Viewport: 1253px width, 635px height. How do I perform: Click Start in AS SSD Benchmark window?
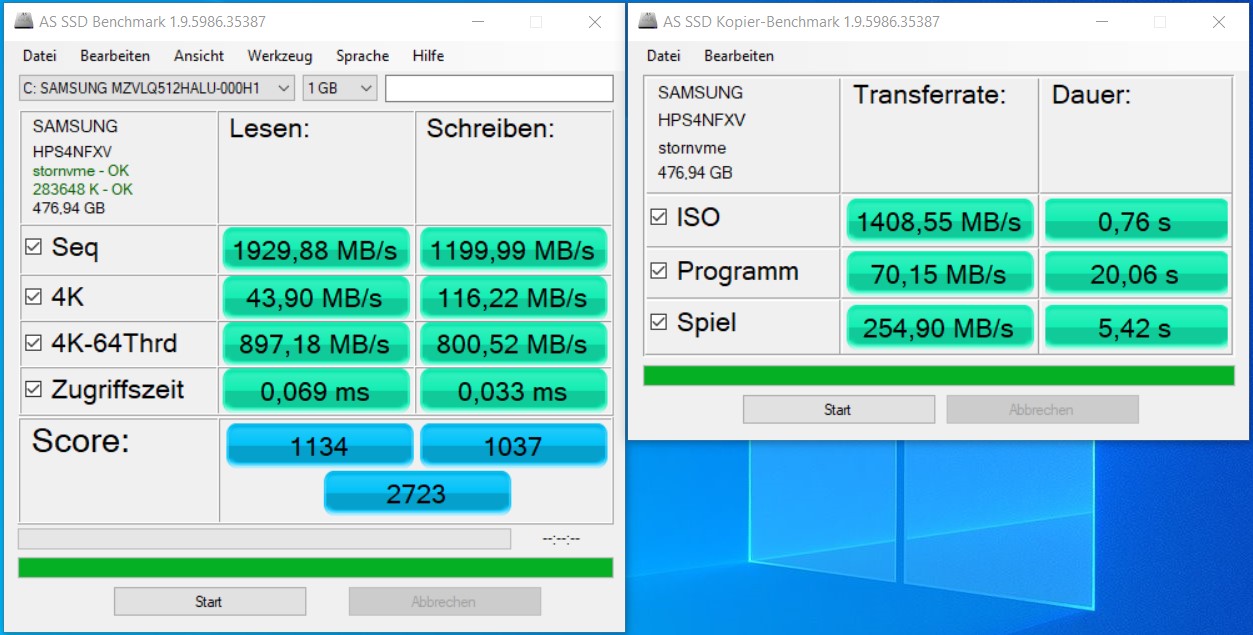coord(209,601)
